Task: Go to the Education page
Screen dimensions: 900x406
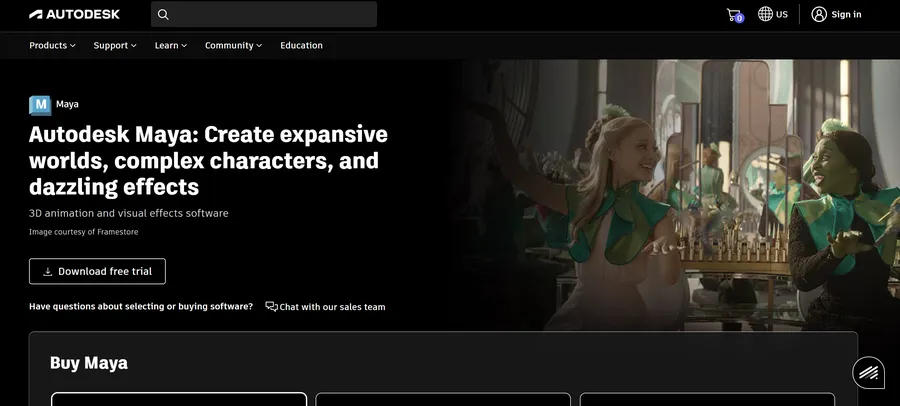Action: [x=301, y=45]
